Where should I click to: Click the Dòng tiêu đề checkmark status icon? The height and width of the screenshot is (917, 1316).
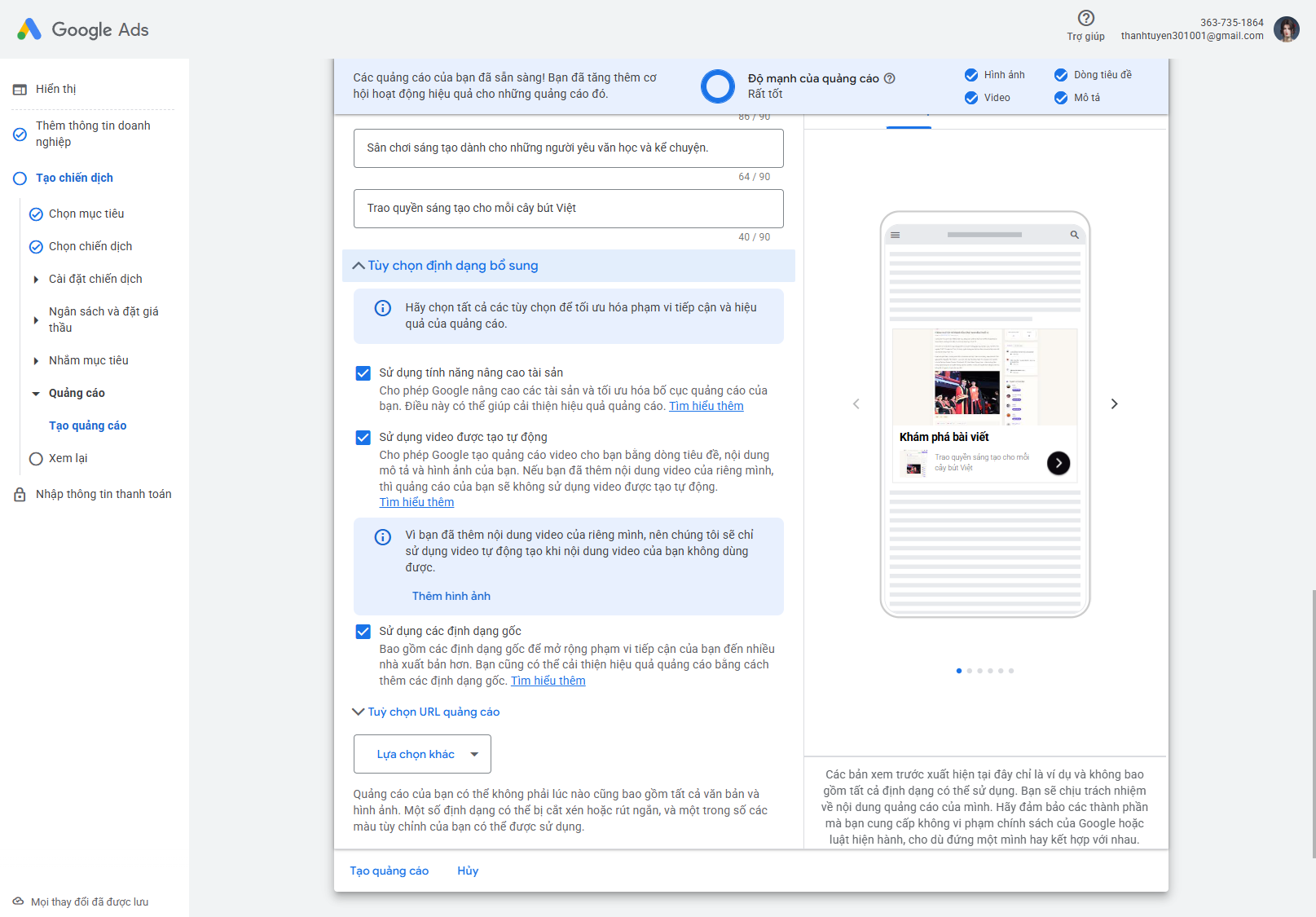tap(1061, 75)
